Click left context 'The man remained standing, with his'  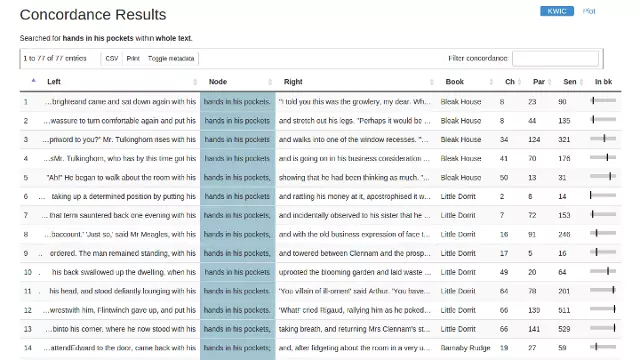point(137,253)
